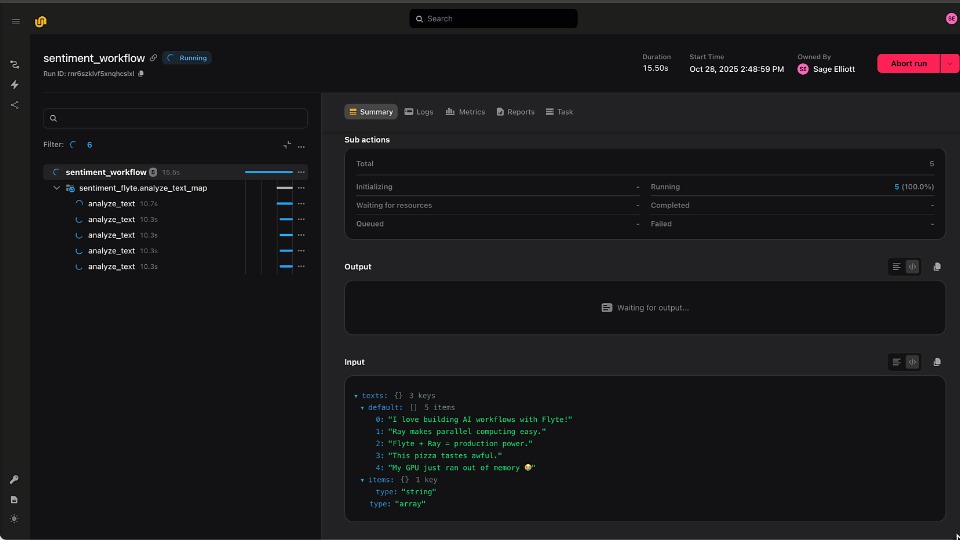The width and height of the screenshot is (960, 540).
Task: Open the dropdown arrow next to Abort run
Action: pos(950,64)
